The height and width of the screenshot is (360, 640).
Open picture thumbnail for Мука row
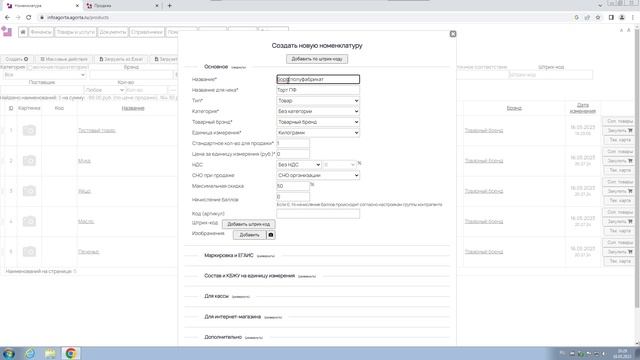tap(29, 161)
